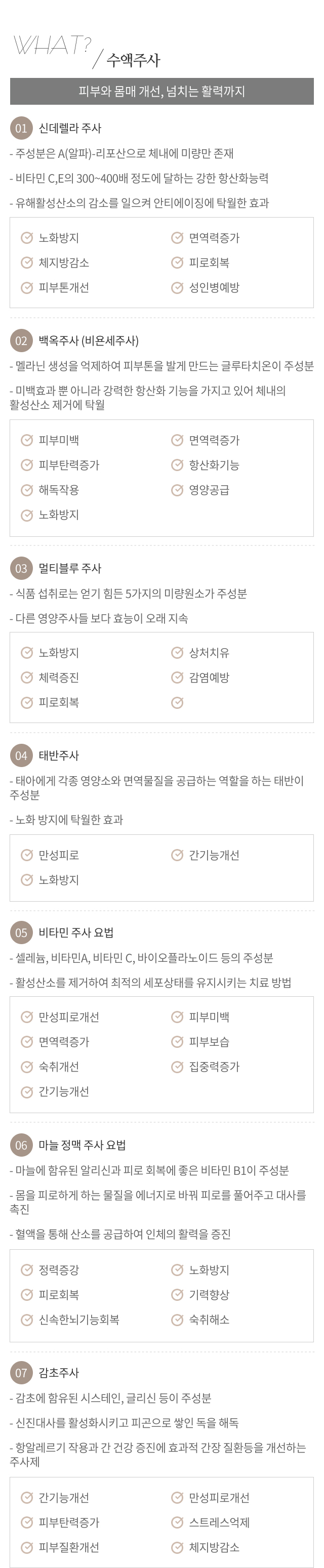Click the 신데렐라 주사 section title
This screenshot has height=1568, width=324.
[70, 129]
